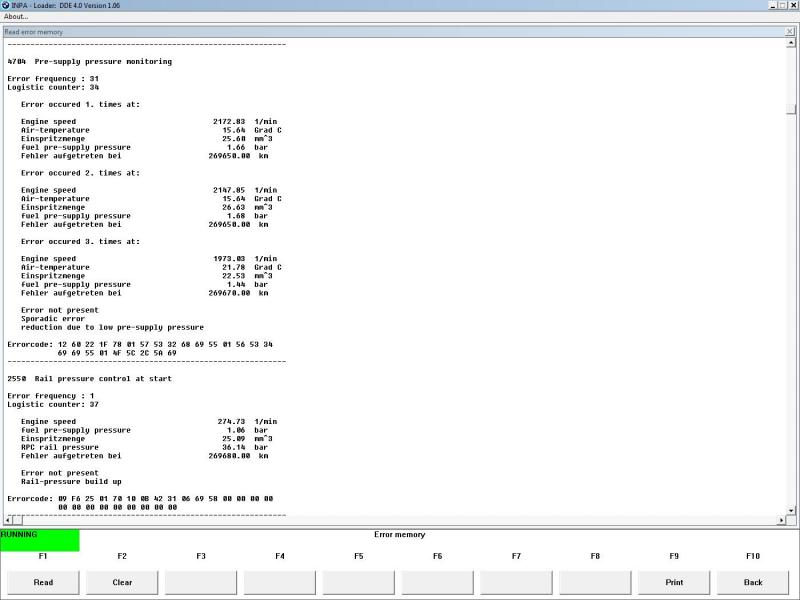This screenshot has height=600, width=800.
Task: Click the vertical scrollbar down arrow
Action: (791, 509)
